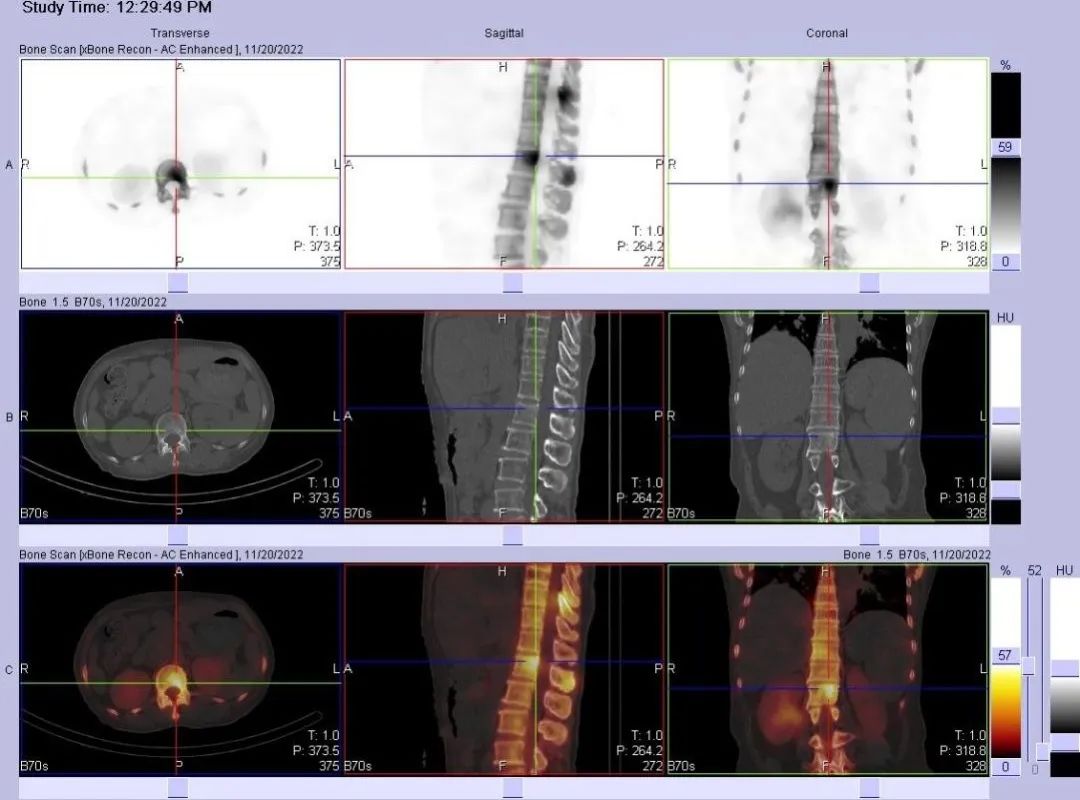This screenshot has height=800, width=1080.
Task: Click the lower window handle on row B HU bar
Action: click(1006, 489)
